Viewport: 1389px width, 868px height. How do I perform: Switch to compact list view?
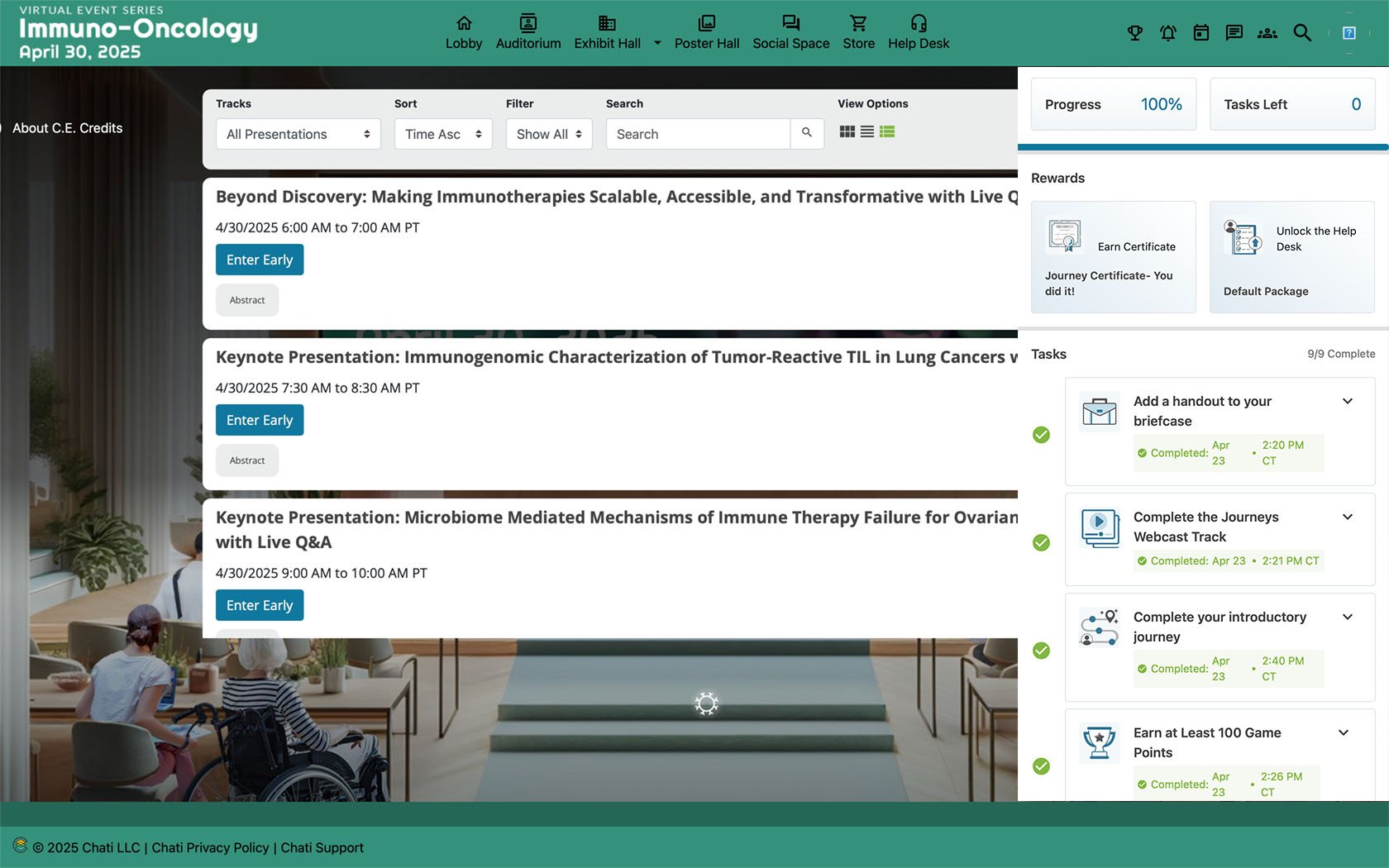coord(866,131)
